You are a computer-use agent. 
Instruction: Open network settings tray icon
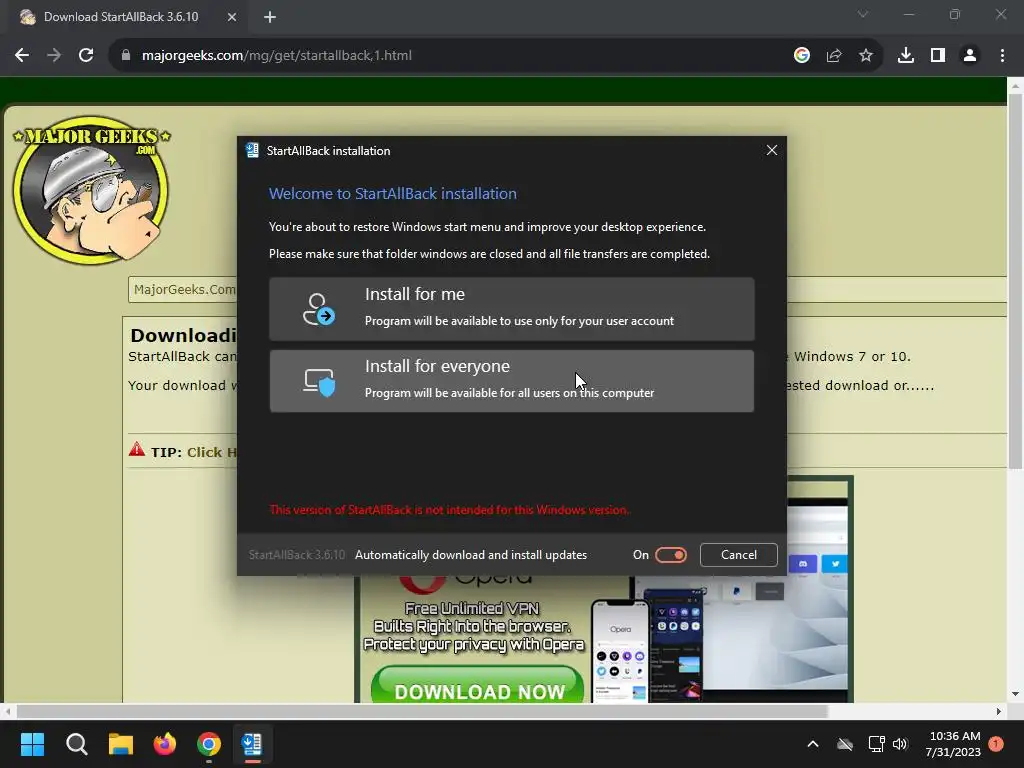coord(876,744)
